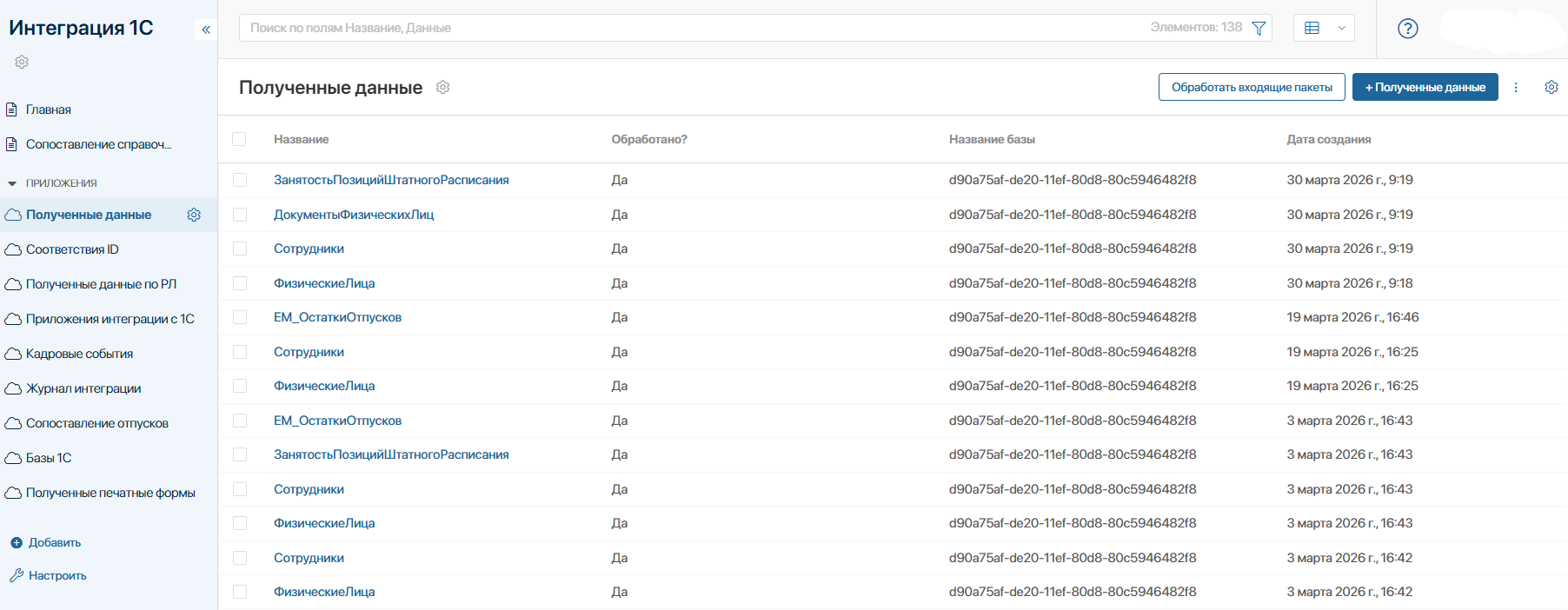Open the help question mark icon

(x=1407, y=29)
